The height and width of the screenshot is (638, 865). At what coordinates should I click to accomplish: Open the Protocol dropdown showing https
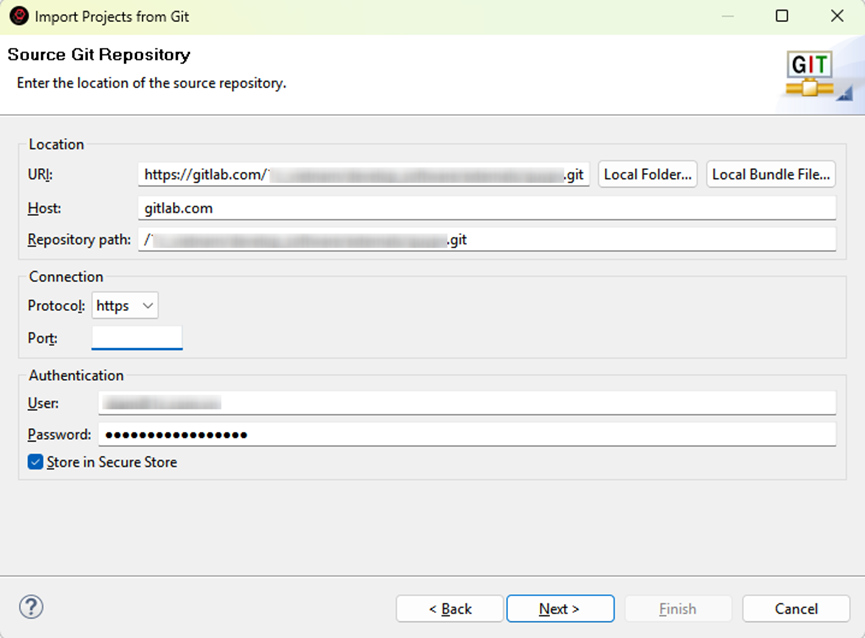coord(125,306)
